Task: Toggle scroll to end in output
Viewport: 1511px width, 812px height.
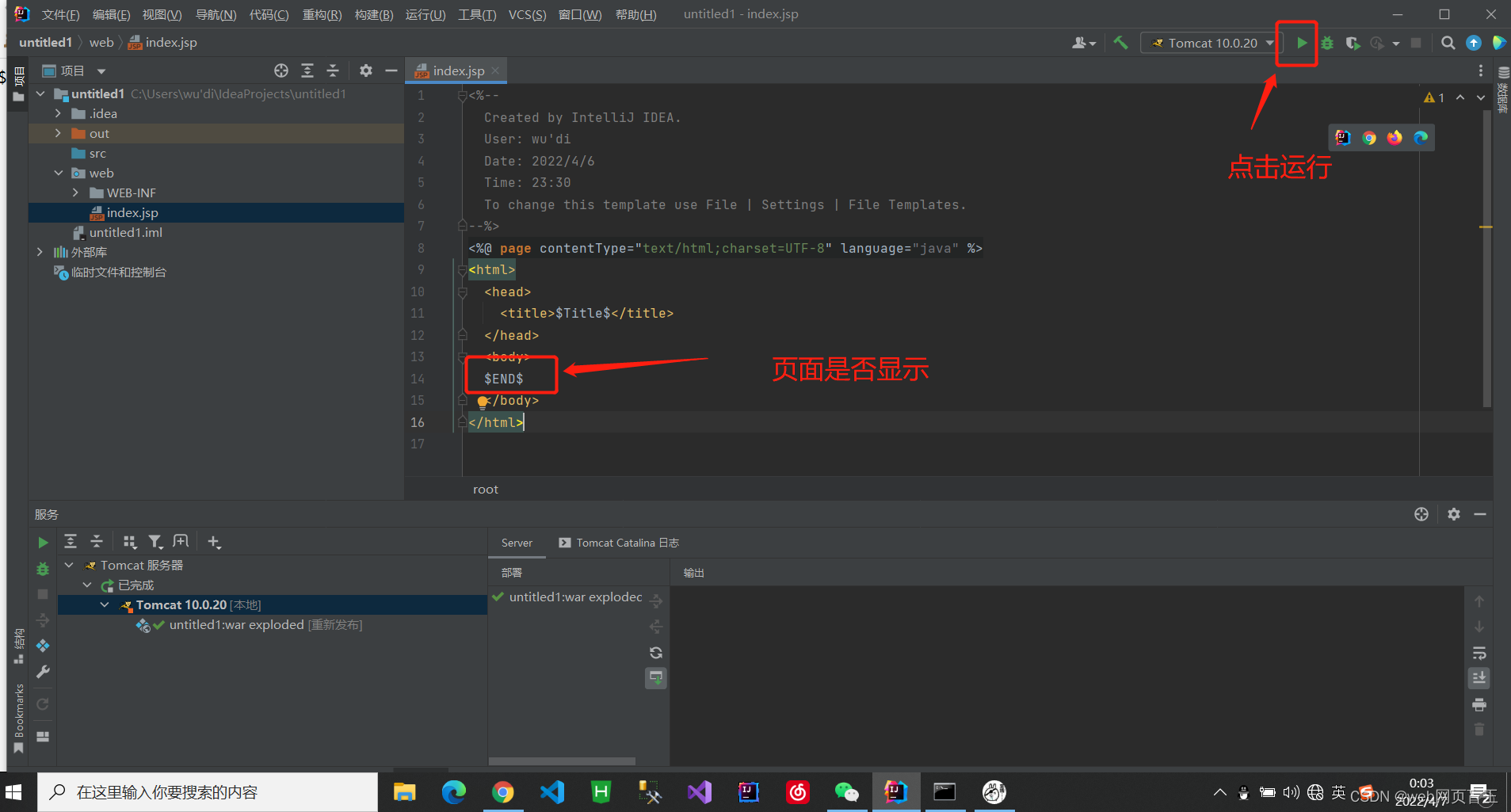Action: click(x=1479, y=678)
